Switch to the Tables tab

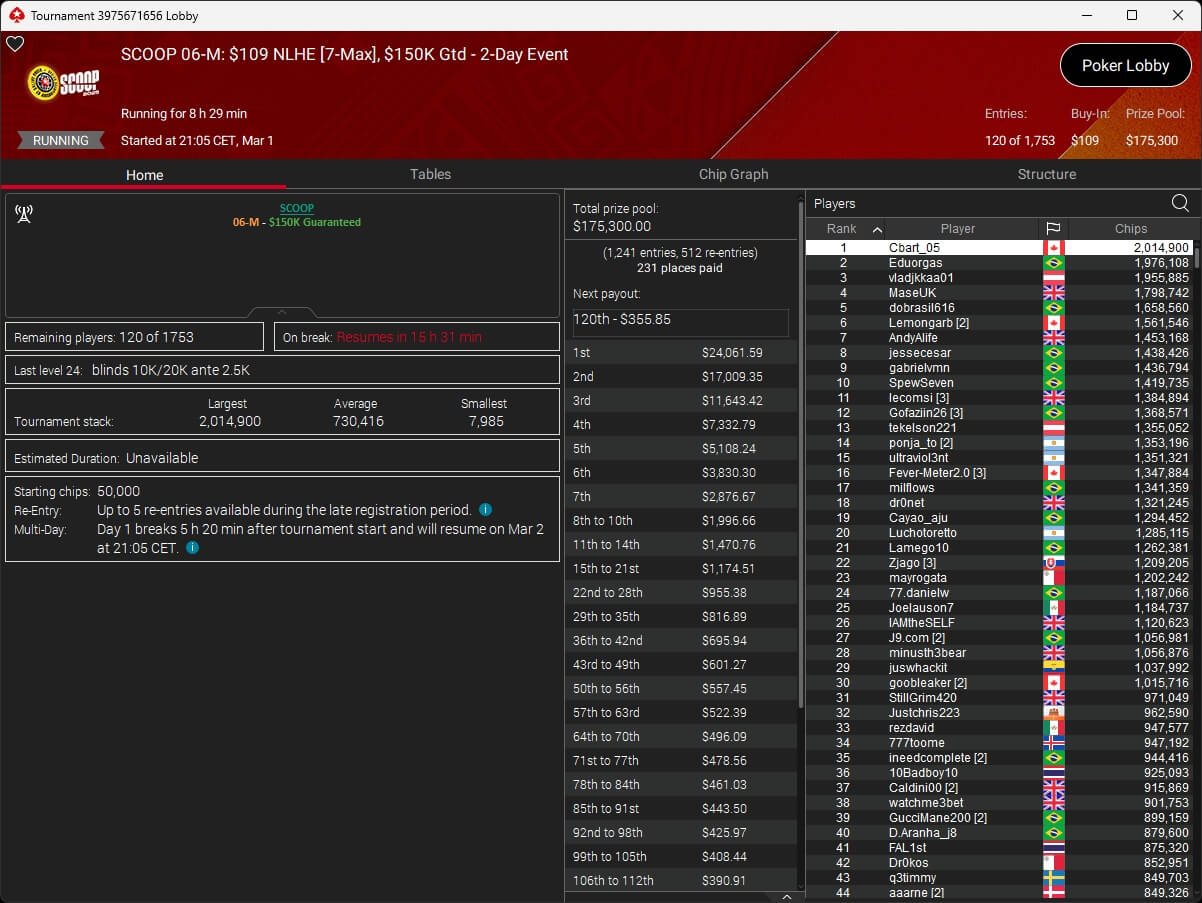tap(430, 174)
